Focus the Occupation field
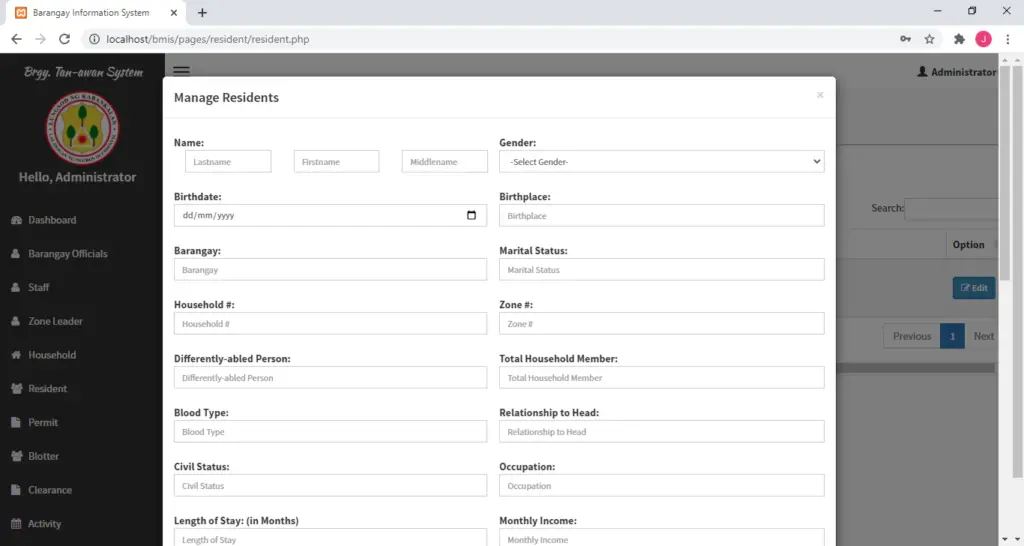Screen dimensions: 1024x546 coord(662,485)
